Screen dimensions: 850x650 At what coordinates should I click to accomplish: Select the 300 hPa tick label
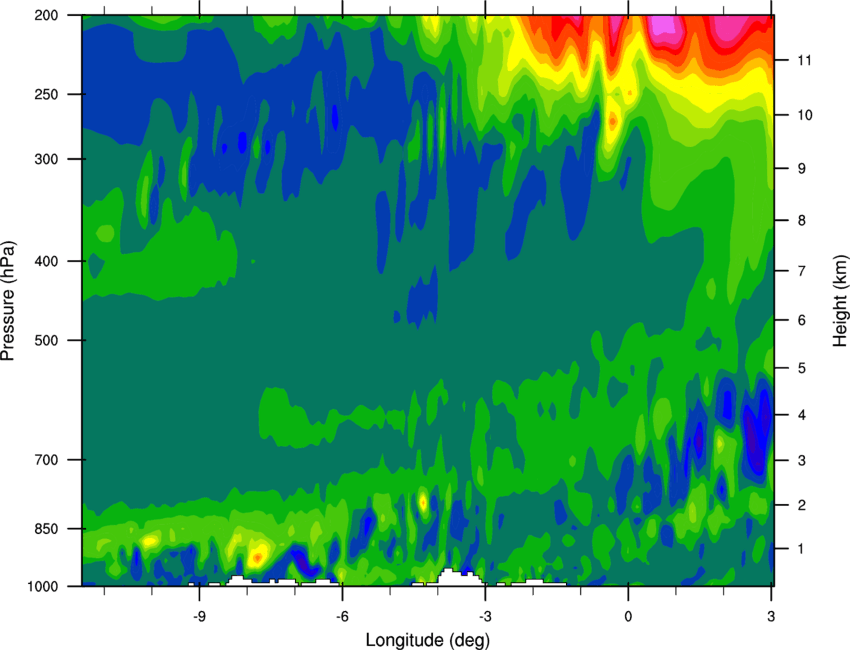46,159
